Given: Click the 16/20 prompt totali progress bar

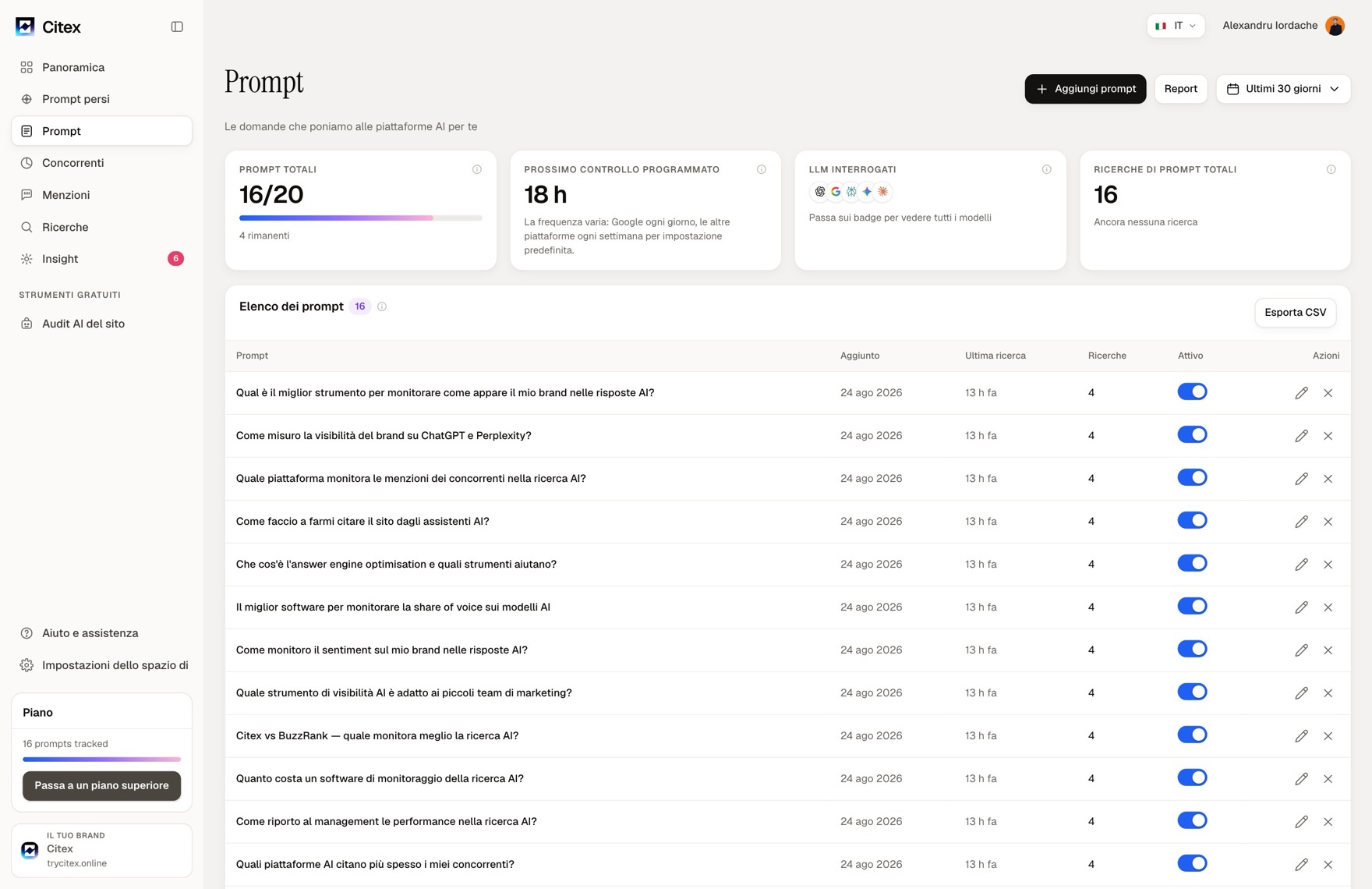Looking at the screenshot, I should point(360,218).
